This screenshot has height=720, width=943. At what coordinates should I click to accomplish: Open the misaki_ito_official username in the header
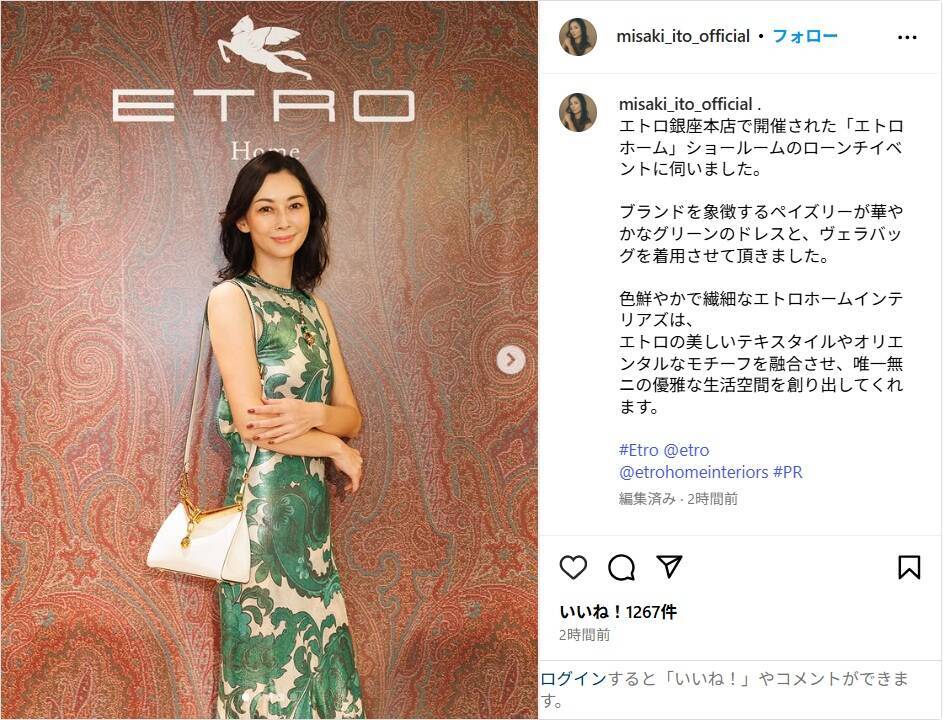(683, 36)
